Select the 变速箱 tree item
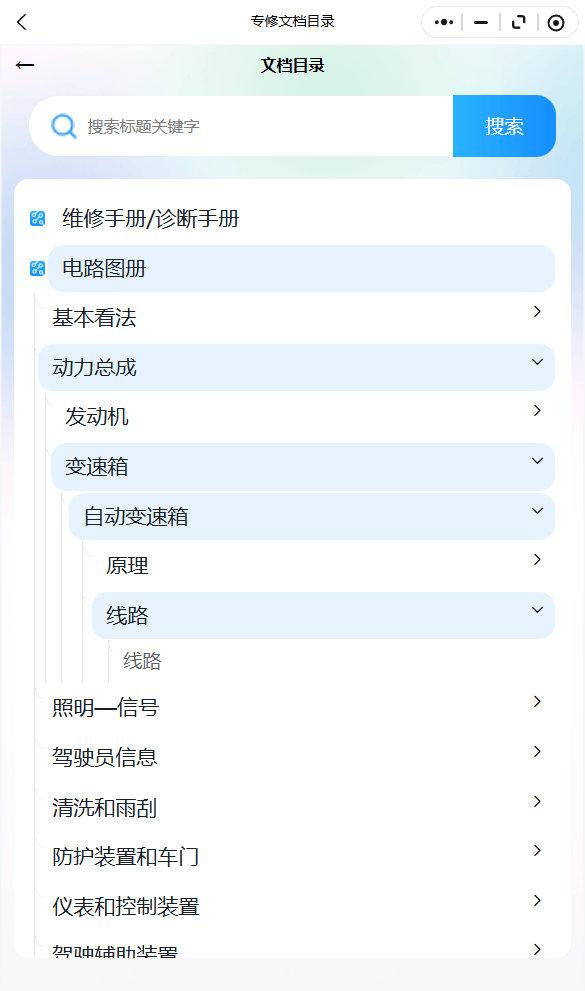Viewport: 585px width, 991px height. click(303, 467)
